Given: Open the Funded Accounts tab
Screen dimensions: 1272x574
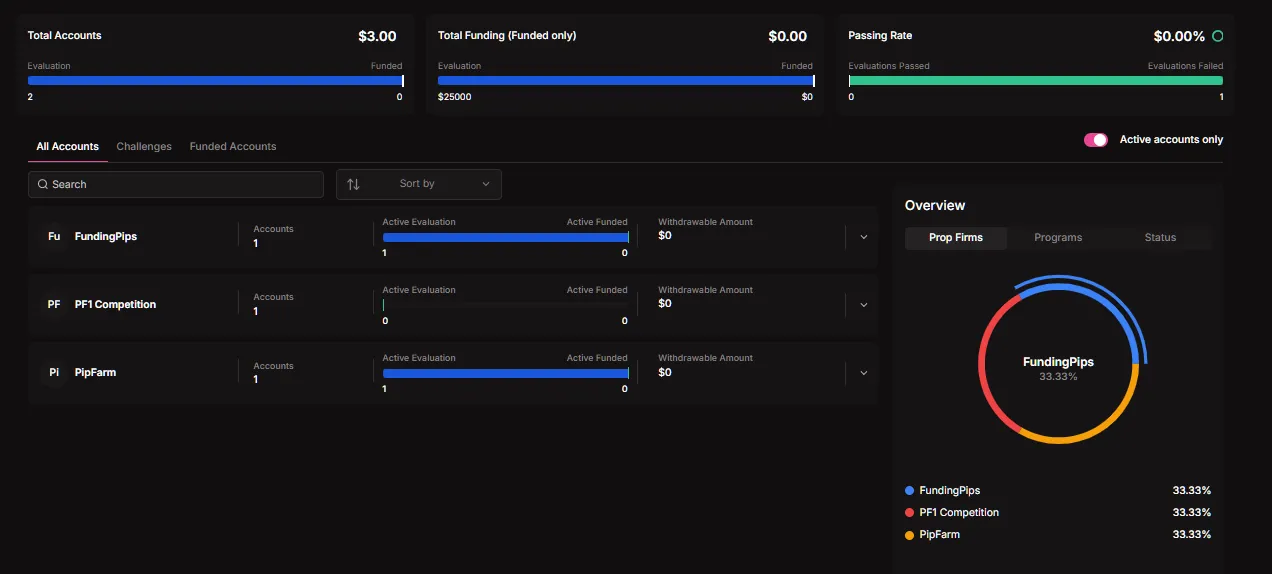Looking at the screenshot, I should point(233,146).
